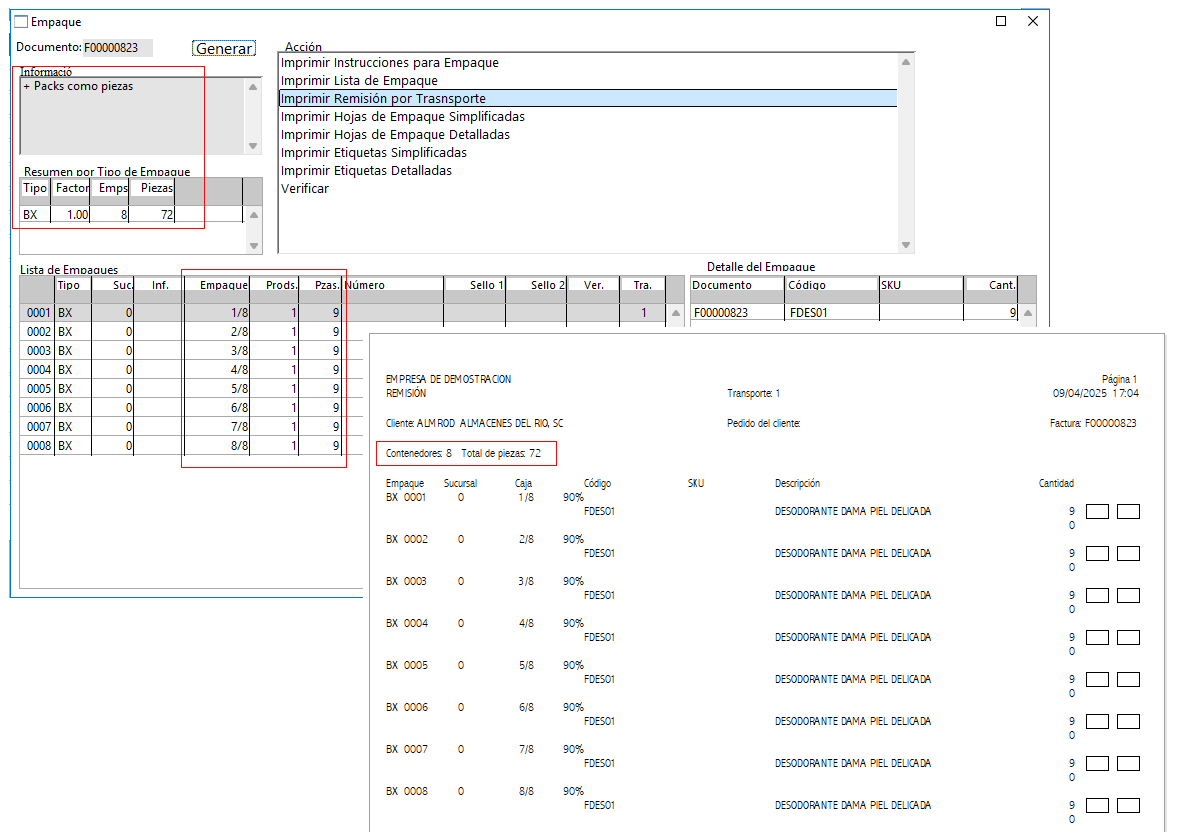Viewport: 1177px width, 838px height.
Task: Click the Tra. column header
Action: click(643, 285)
